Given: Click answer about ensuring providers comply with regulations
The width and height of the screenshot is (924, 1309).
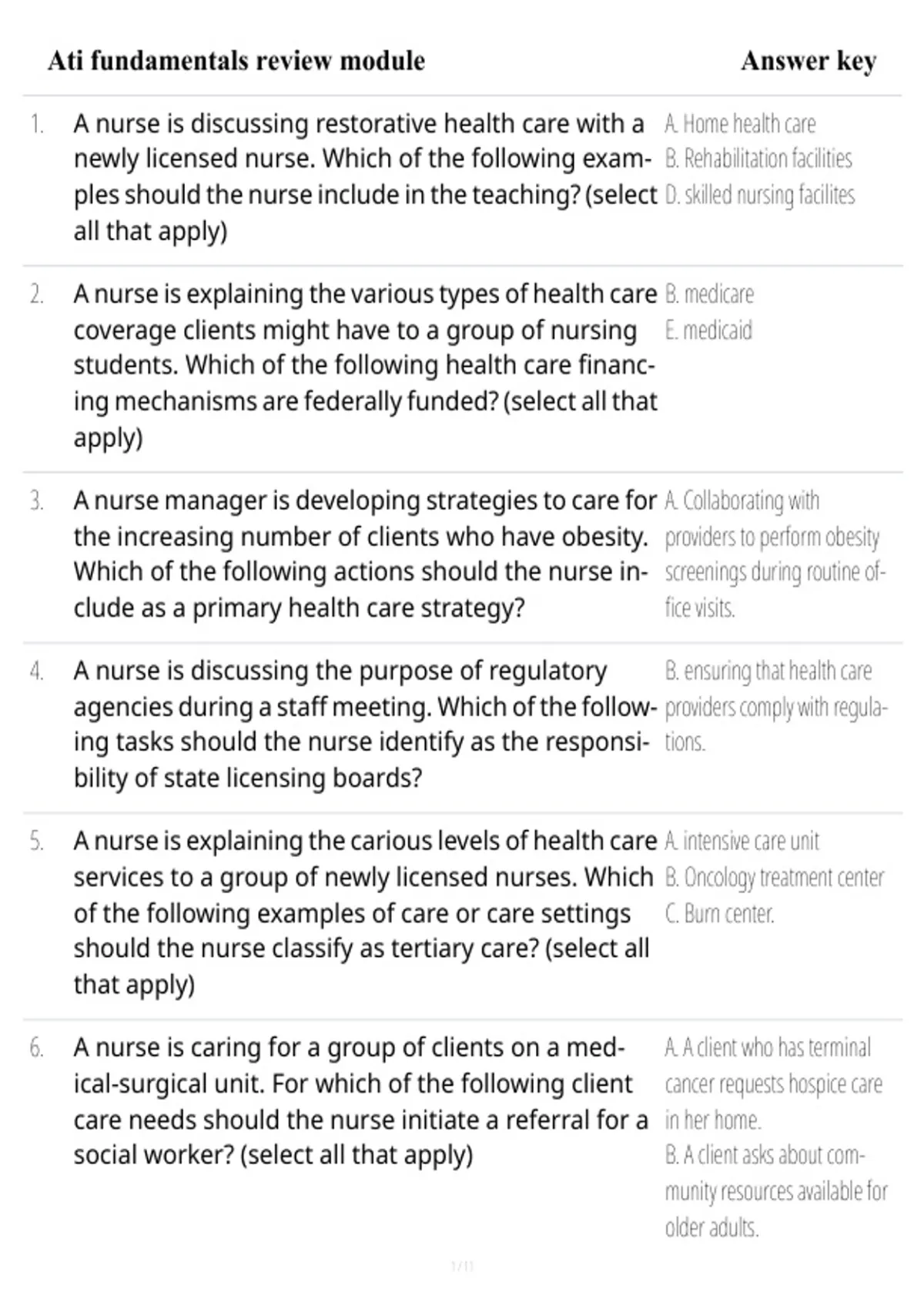Looking at the screenshot, I should pos(776,707).
